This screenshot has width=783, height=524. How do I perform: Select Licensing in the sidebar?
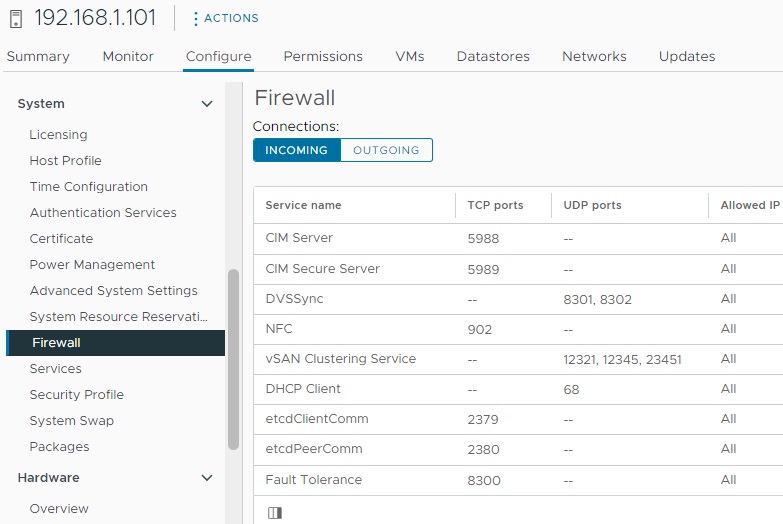click(x=58, y=135)
